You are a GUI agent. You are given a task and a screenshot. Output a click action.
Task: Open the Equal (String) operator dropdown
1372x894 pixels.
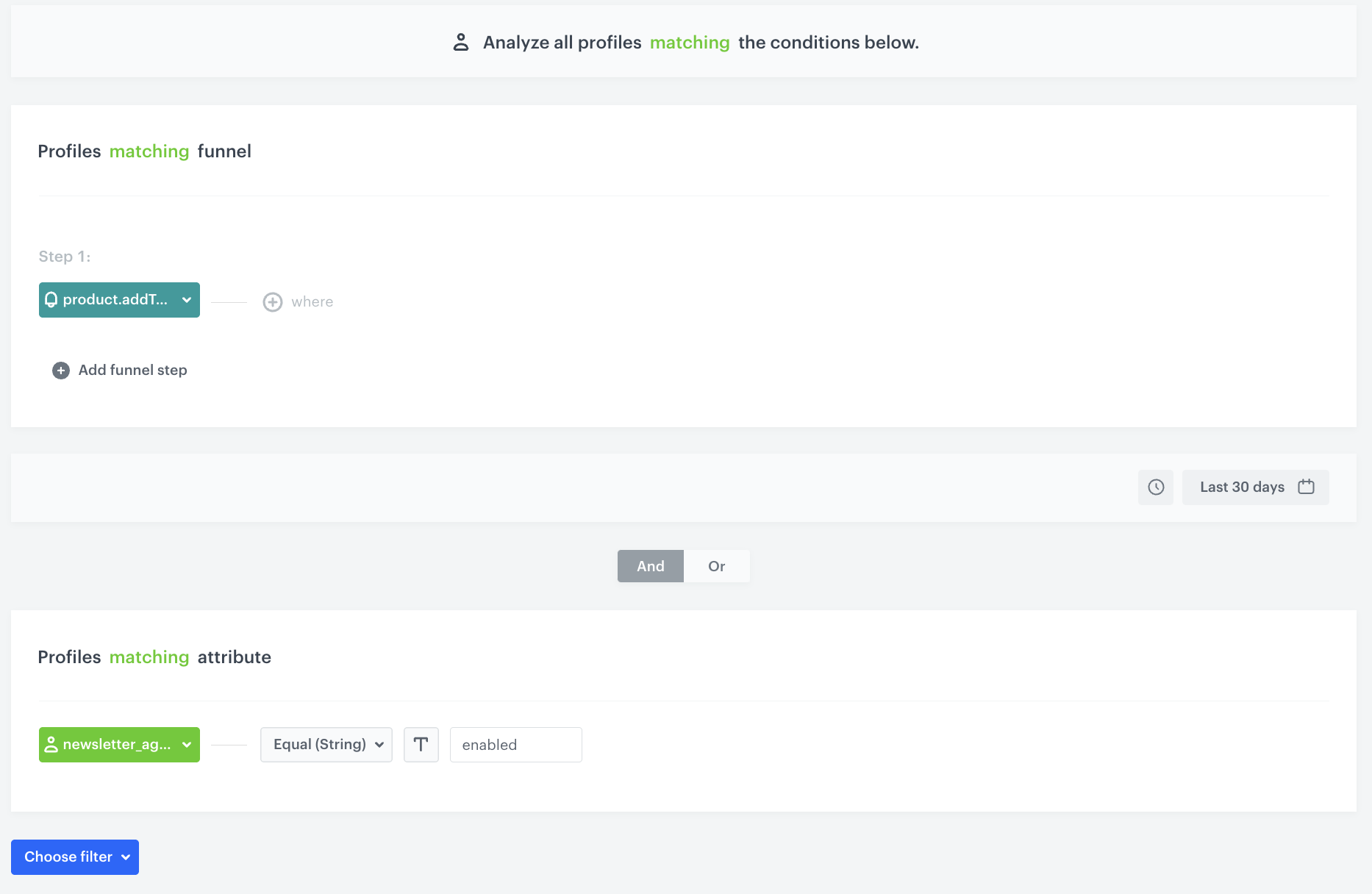[x=326, y=744]
